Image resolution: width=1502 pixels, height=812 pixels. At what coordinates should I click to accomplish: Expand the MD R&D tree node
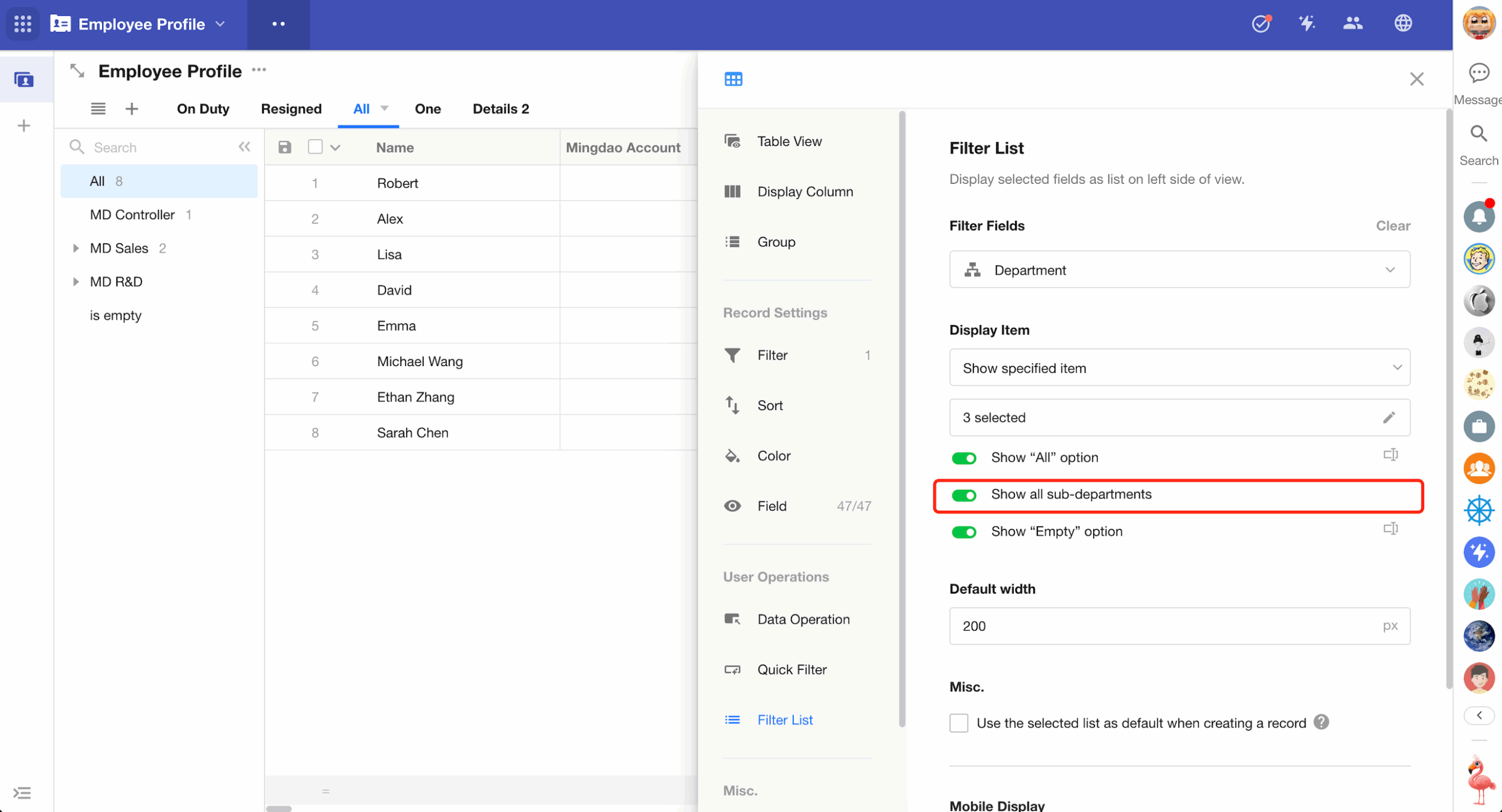pos(75,282)
